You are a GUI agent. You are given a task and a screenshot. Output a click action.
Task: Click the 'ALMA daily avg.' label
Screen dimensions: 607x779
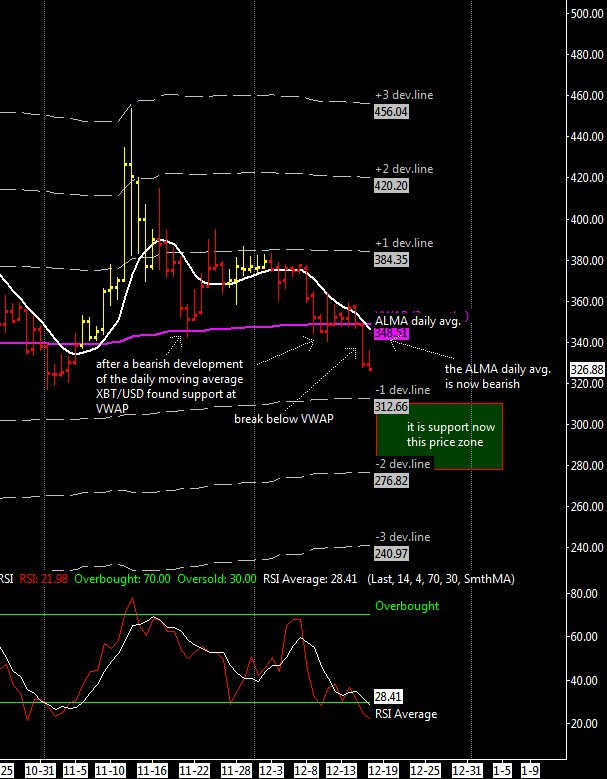click(417, 320)
